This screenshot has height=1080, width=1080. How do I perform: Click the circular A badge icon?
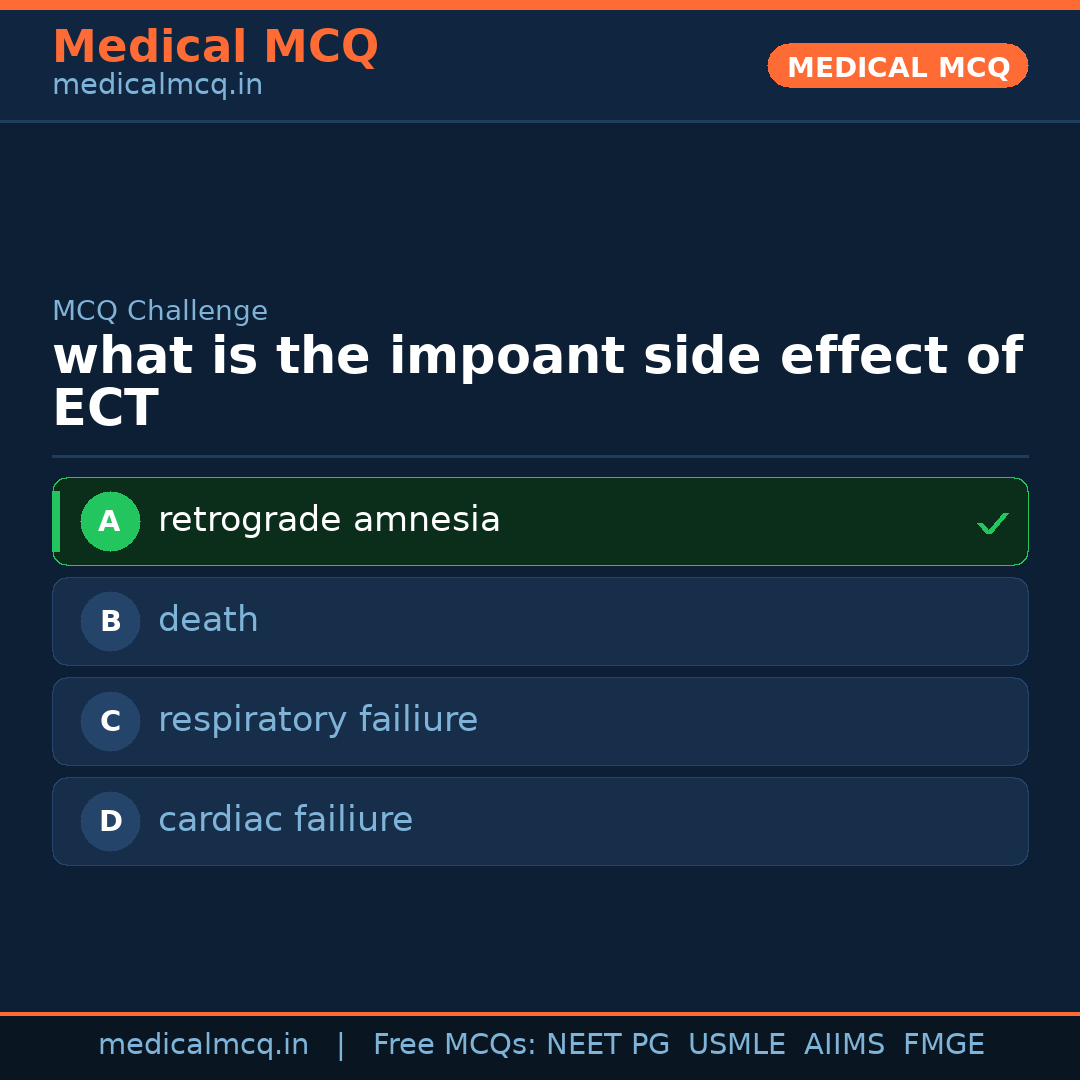click(110, 521)
